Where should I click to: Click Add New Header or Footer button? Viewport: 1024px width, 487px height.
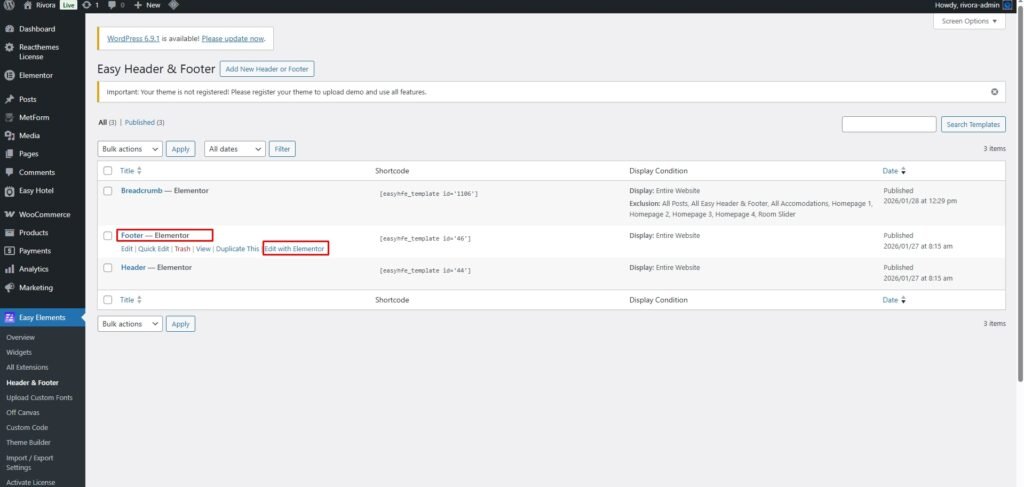(268, 69)
